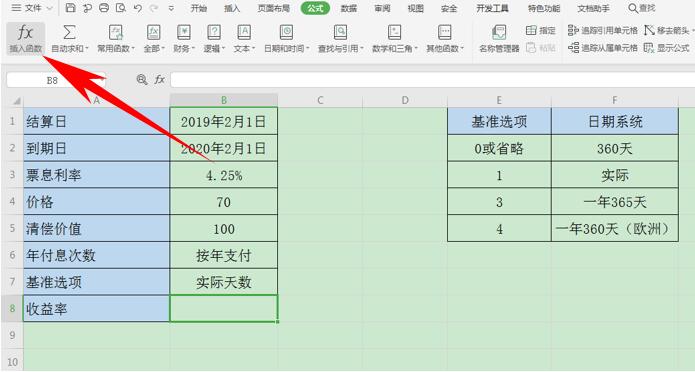Image resolution: width=695 pixels, height=372 pixels.
Task: Select cell B6 按年支付
Action: [x=224, y=255]
